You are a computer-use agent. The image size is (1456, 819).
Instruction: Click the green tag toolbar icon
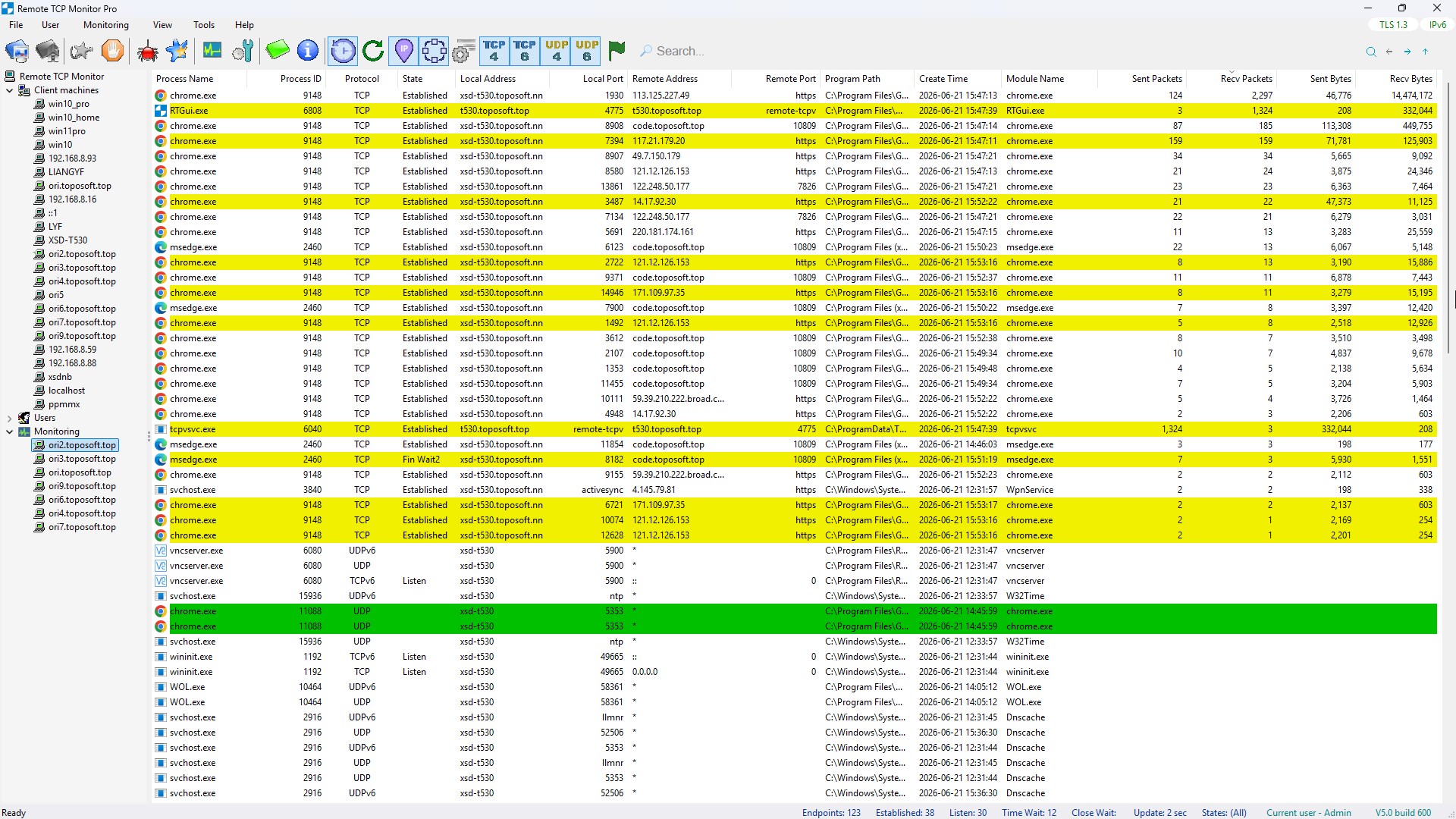pyautogui.click(x=278, y=51)
